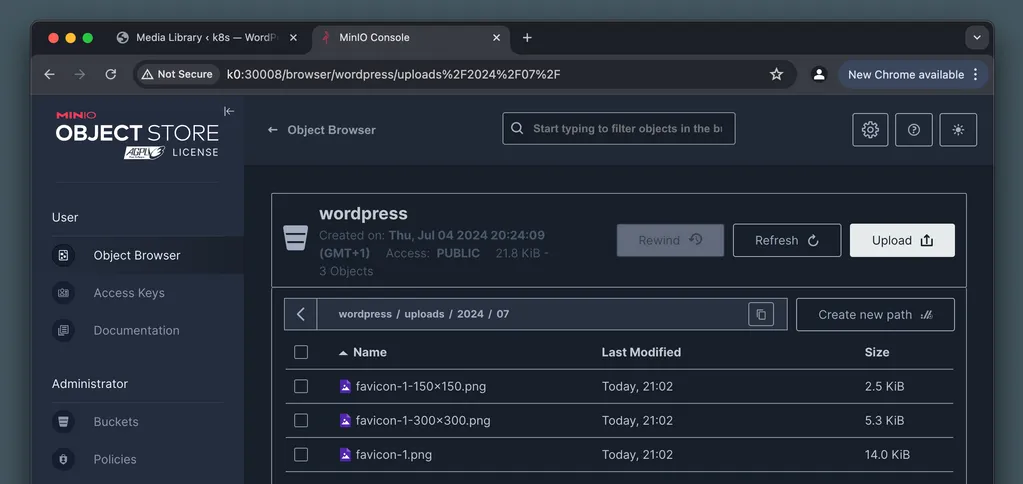
Task: Focus the filter objects search field
Action: click(x=628, y=129)
